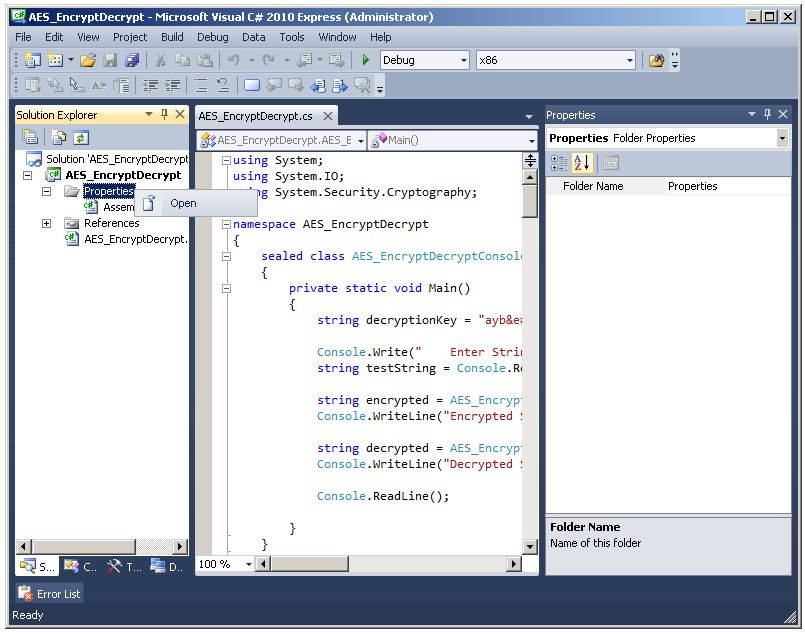Click the Alphabetical sort icon in Properties
The image size is (805, 634).
click(x=583, y=163)
